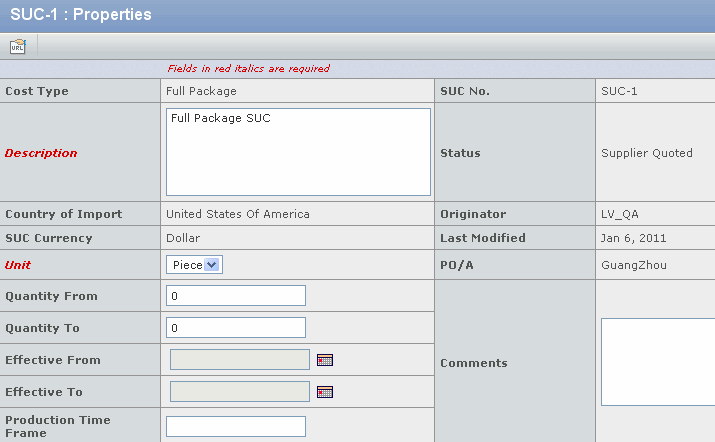715x442 pixels.
Task: Click 'United States Of America' country value
Action: 238,214
